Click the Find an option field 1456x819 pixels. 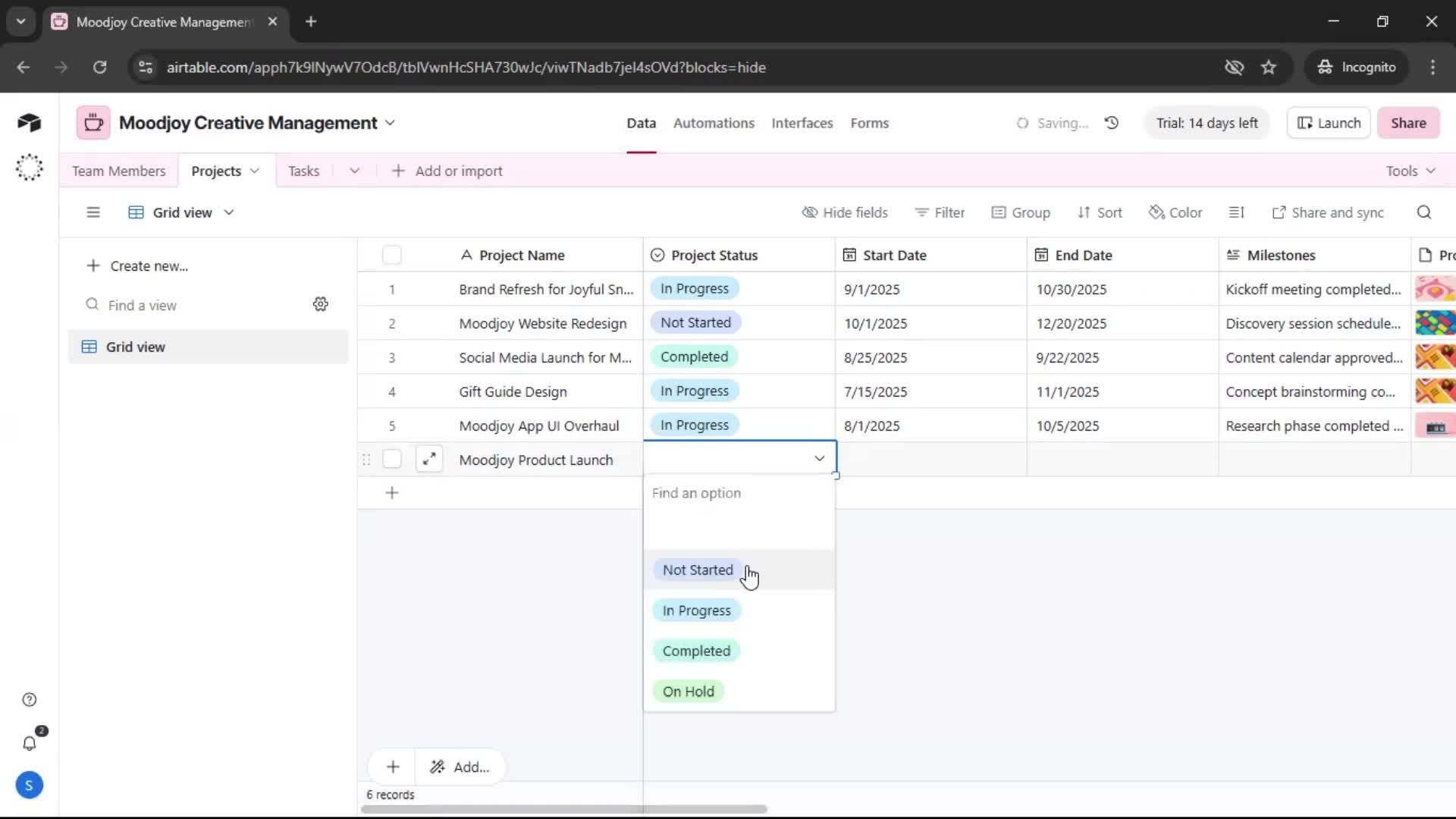click(x=739, y=493)
